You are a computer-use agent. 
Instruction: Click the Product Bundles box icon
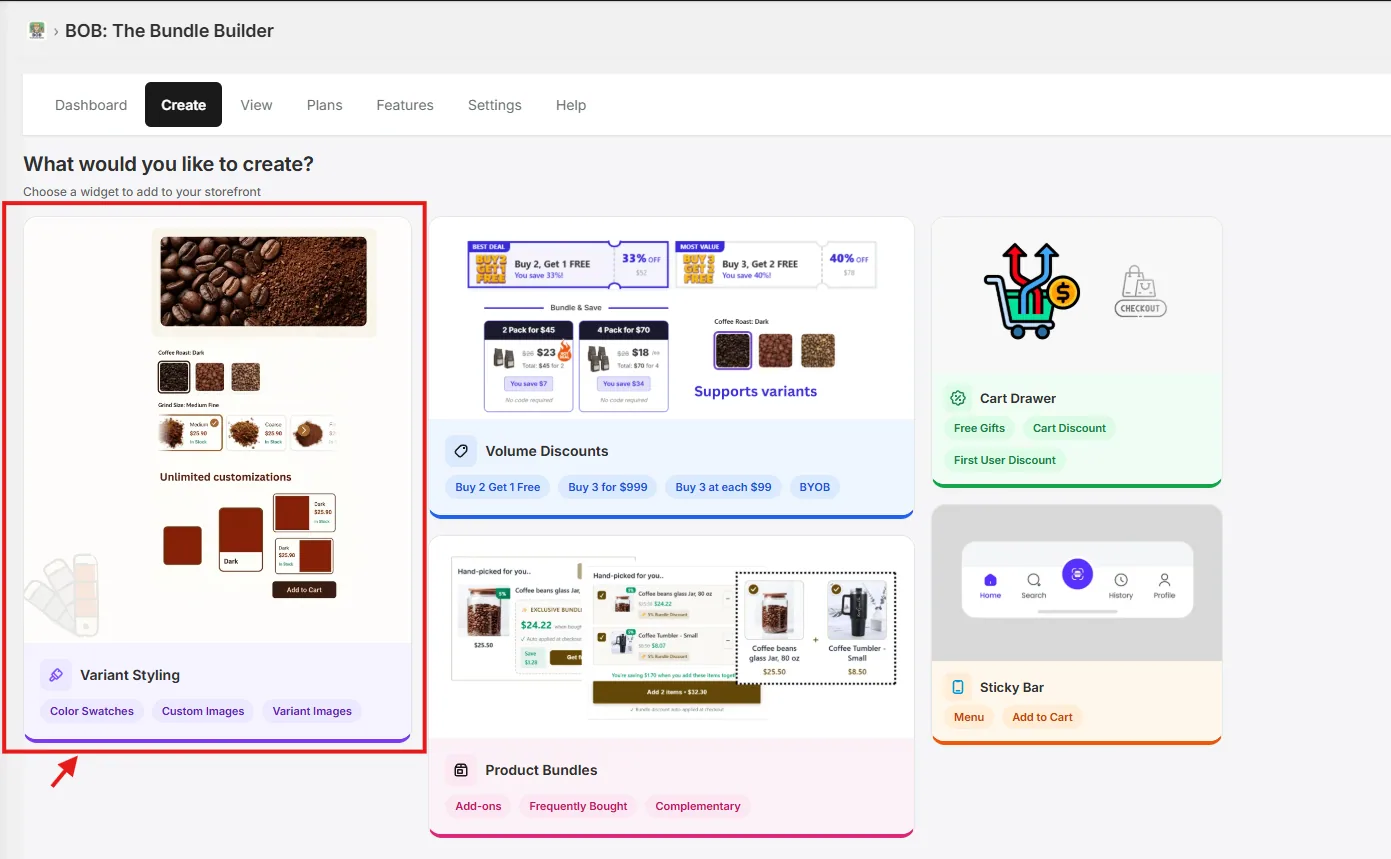pyautogui.click(x=461, y=770)
